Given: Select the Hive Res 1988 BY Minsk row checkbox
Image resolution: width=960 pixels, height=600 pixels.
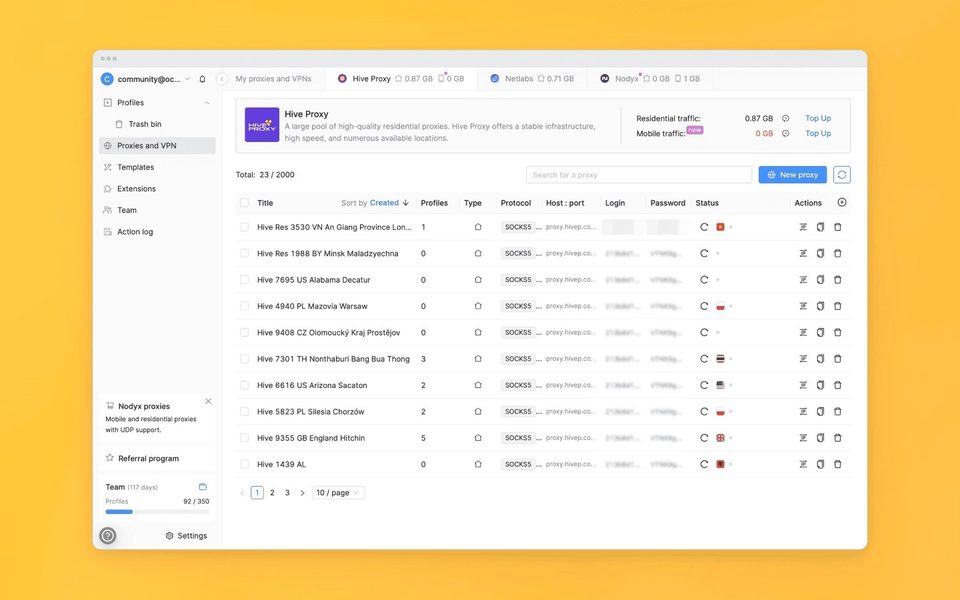Looking at the screenshot, I should [x=244, y=253].
